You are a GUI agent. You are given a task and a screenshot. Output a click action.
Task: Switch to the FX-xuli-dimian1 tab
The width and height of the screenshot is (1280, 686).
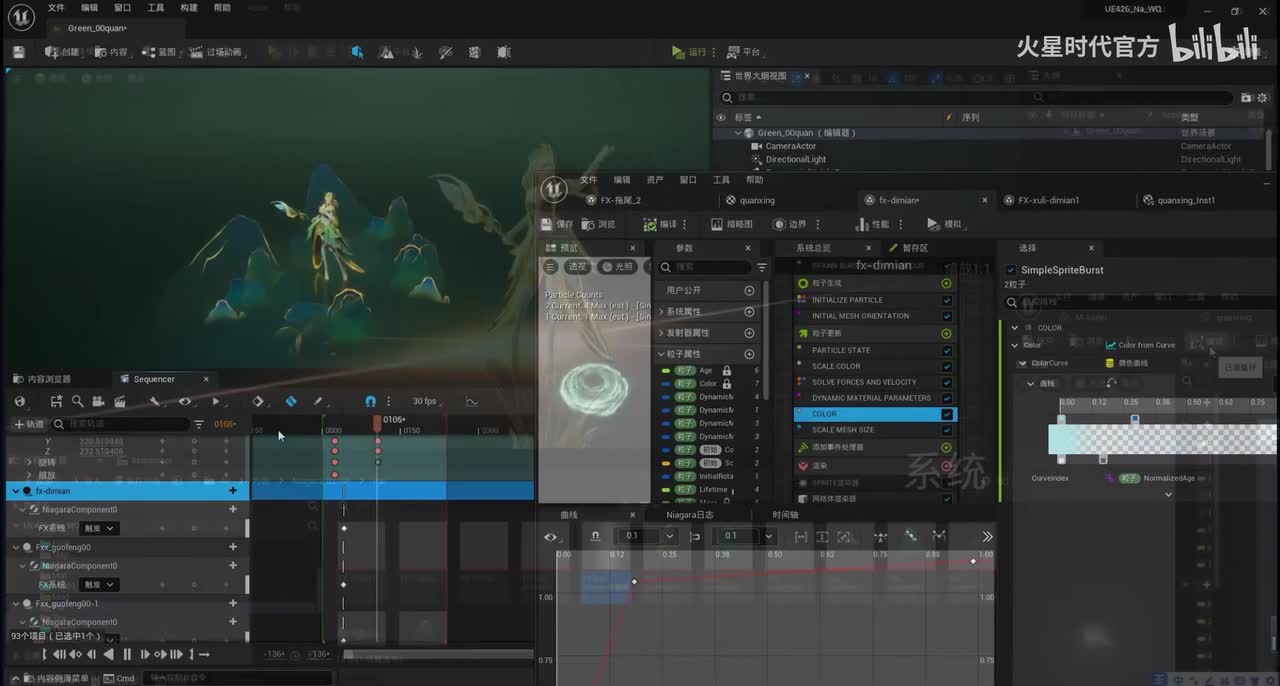[1048, 200]
